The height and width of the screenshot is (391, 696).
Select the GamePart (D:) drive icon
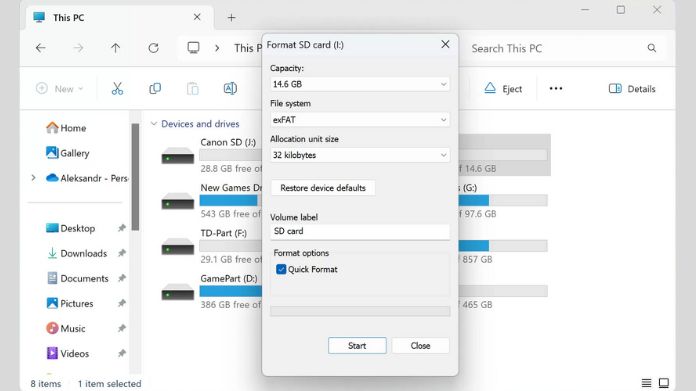click(178, 292)
